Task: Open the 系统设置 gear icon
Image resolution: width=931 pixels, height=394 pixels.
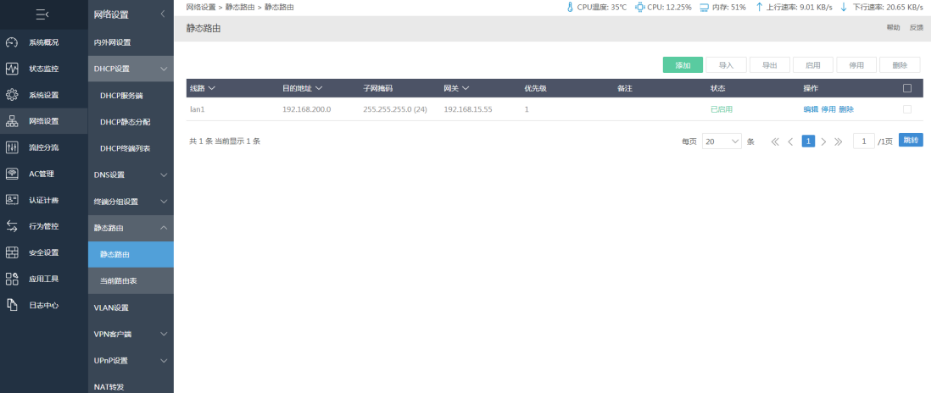Action: click(x=12, y=95)
